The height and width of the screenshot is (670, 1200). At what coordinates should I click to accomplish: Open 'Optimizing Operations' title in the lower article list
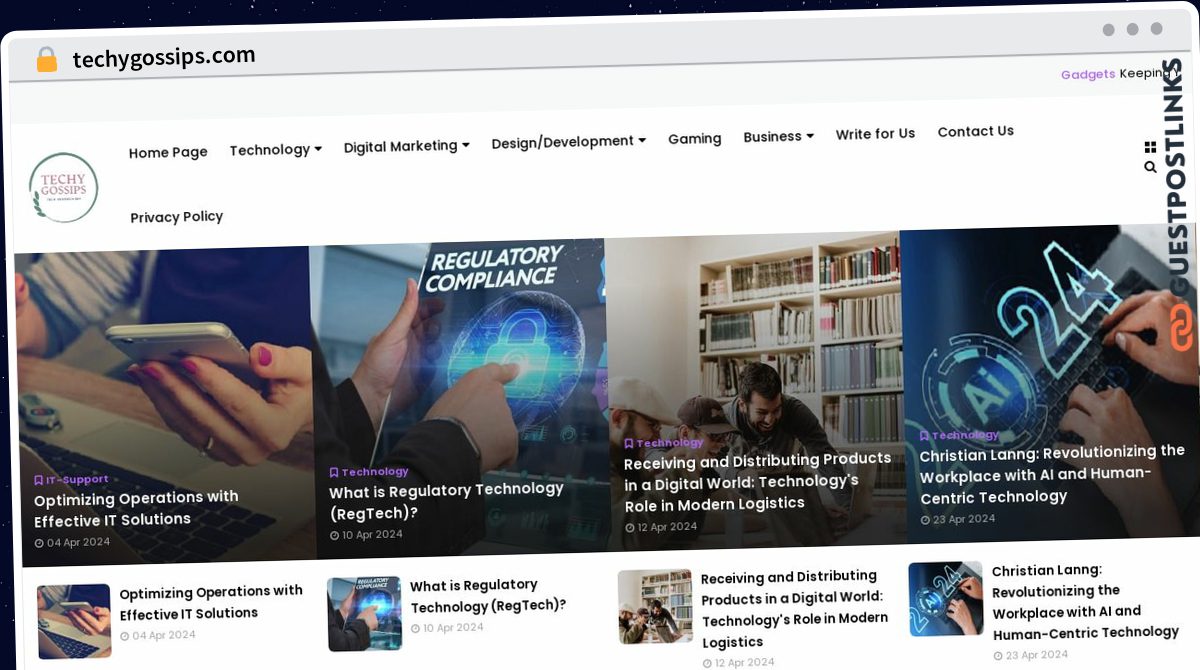click(x=211, y=603)
